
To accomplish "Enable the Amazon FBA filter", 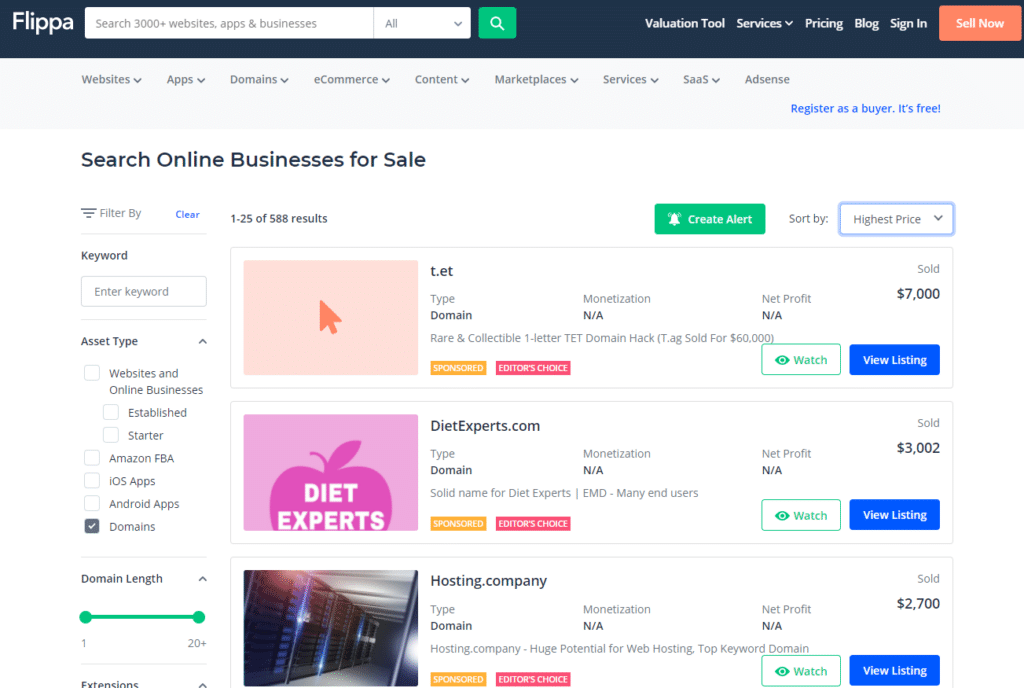I will pos(92,458).
